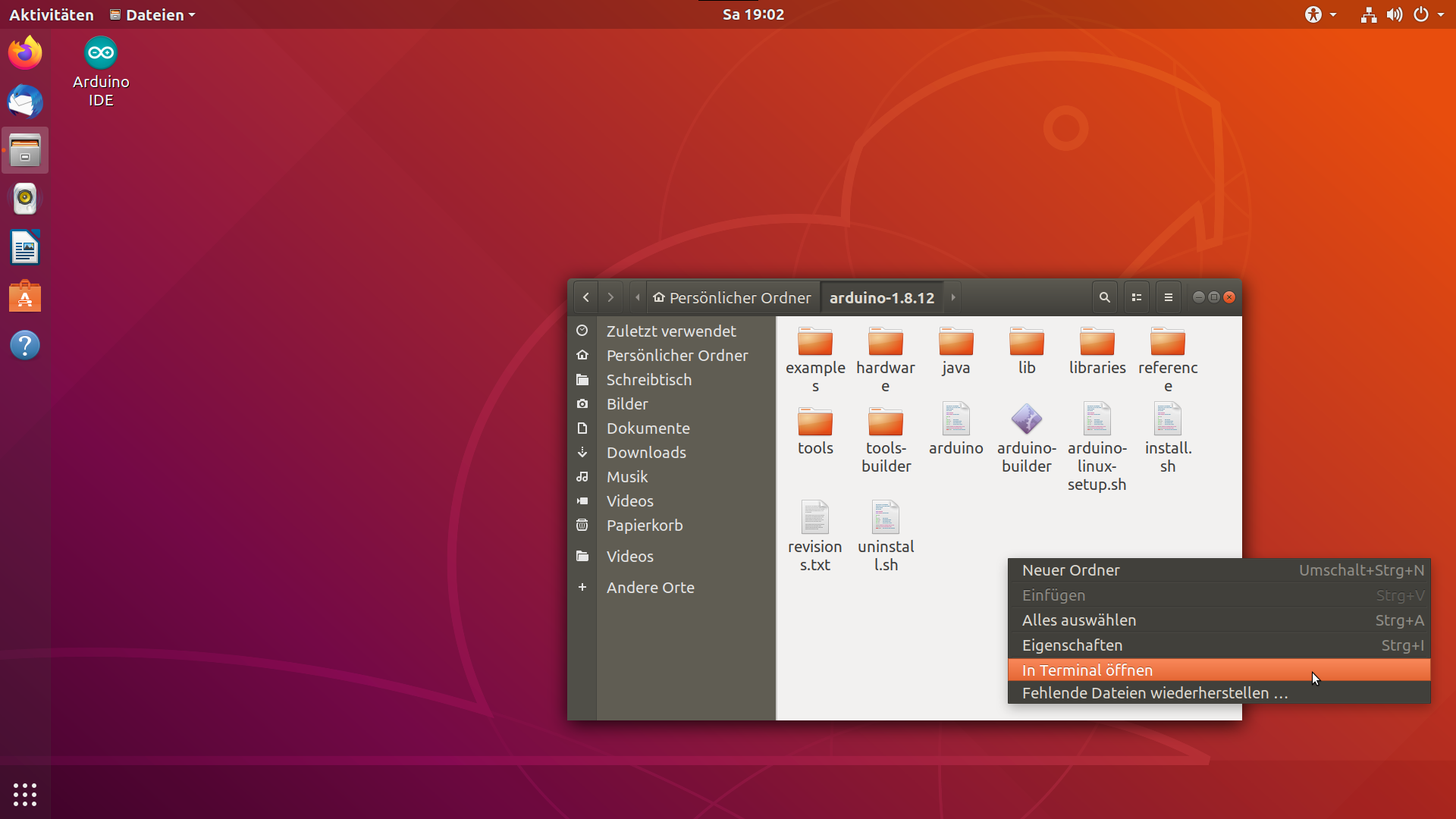Select the examples folder
Image resolution: width=1456 pixels, height=819 pixels.
pos(815,359)
